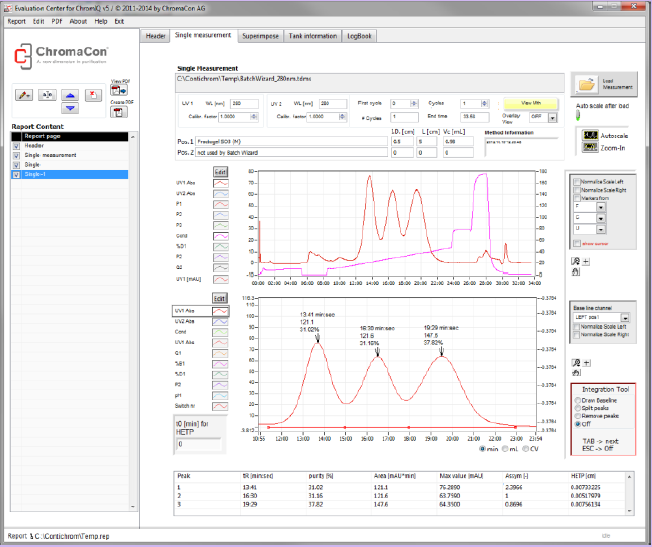Screen dimensions: 652x547
Task: Open the pencil tool dropdown arrow
Action: pos(30,94)
